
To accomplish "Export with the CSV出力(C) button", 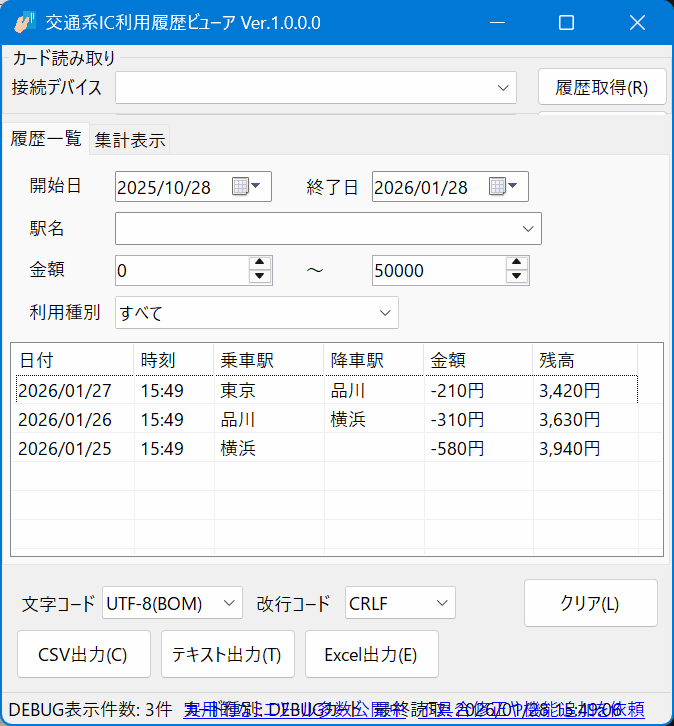I will (84, 654).
